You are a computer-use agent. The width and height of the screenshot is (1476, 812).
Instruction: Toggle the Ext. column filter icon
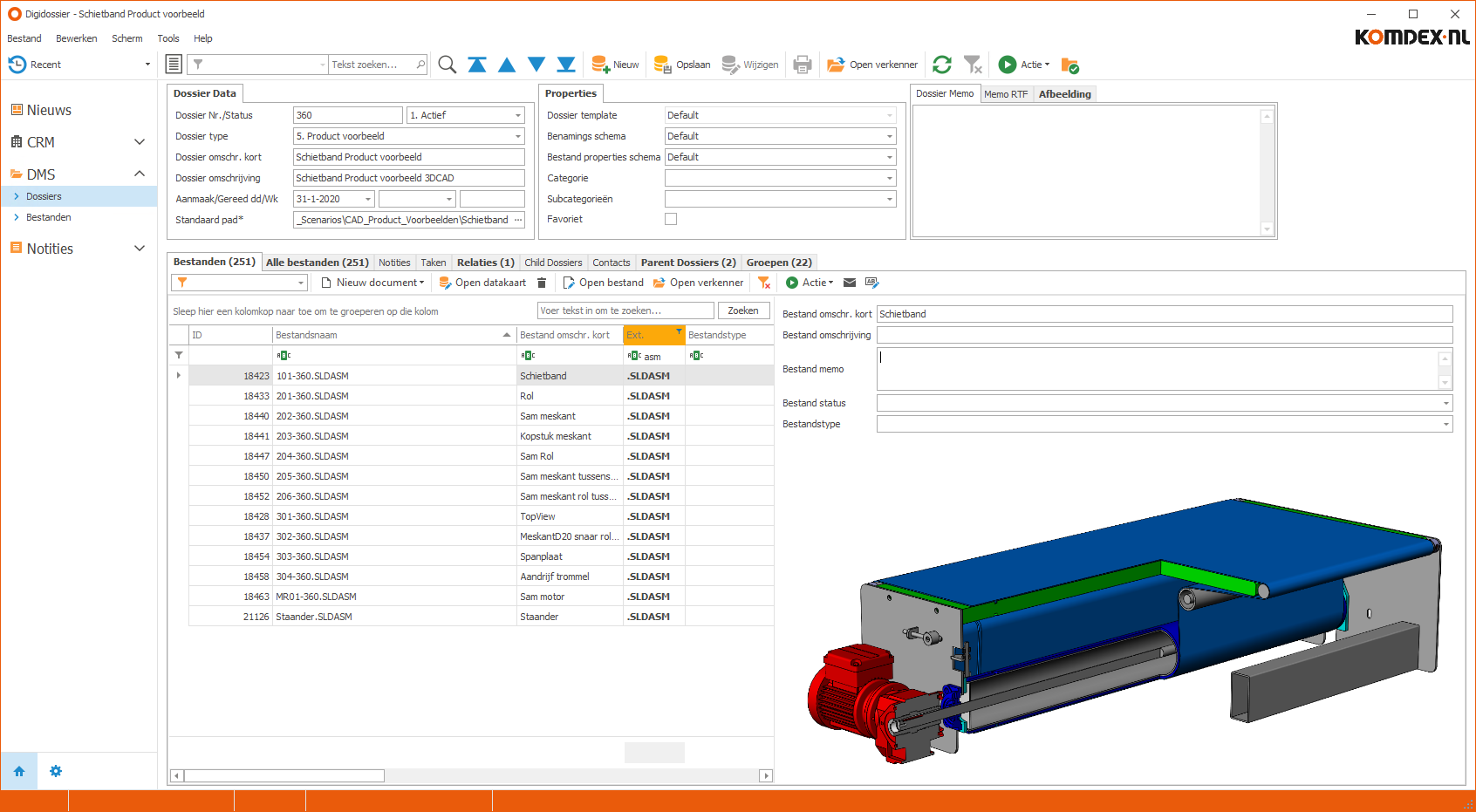[x=679, y=332]
